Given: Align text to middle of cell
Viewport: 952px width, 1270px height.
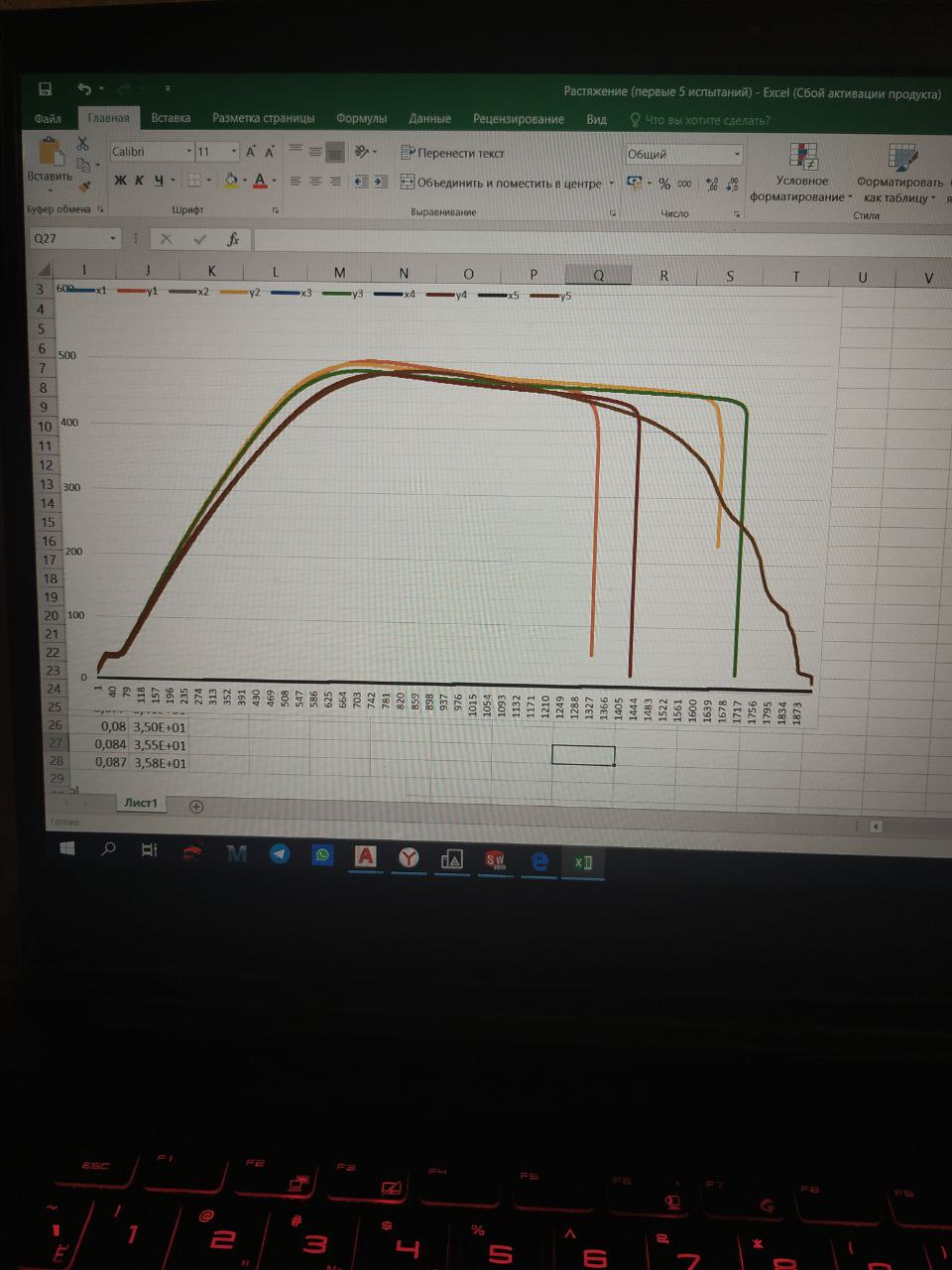Looking at the screenshot, I should (315, 152).
